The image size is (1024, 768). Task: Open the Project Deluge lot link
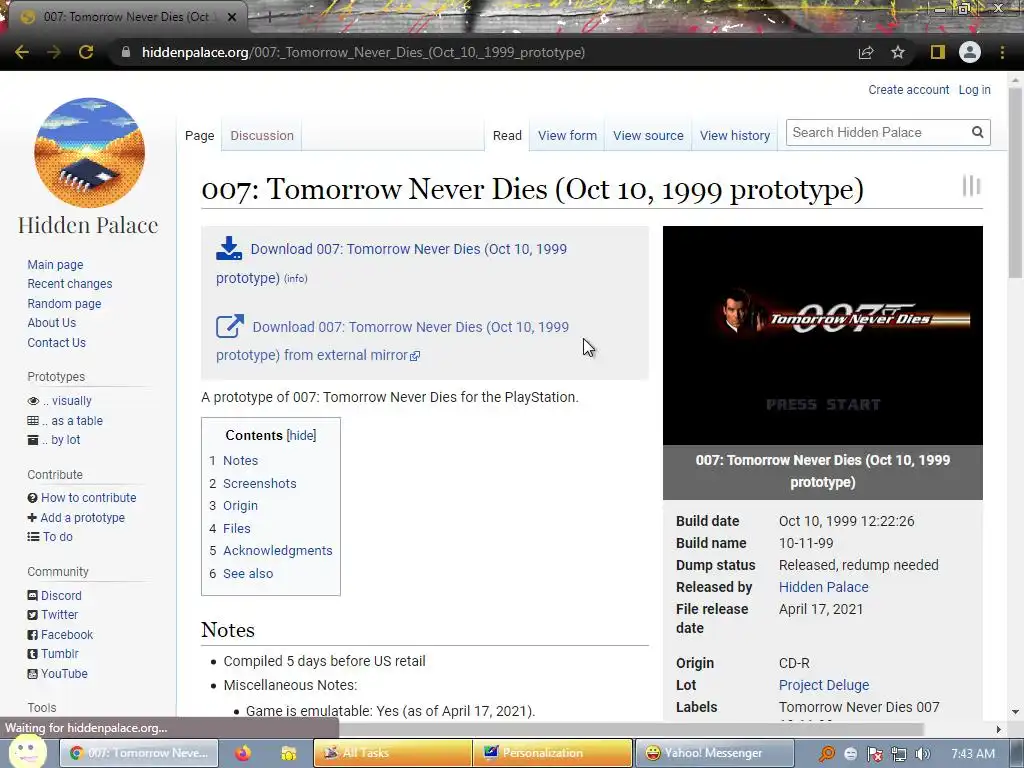tap(824, 685)
